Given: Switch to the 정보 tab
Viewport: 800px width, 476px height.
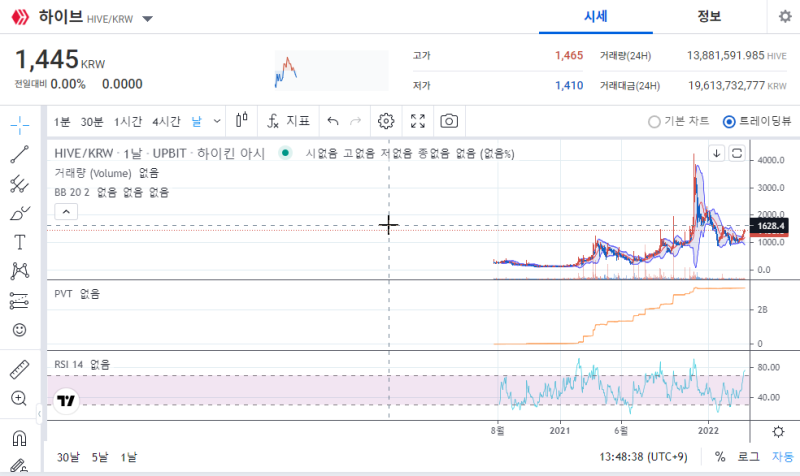Looking at the screenshot, I should click(709, 16).
